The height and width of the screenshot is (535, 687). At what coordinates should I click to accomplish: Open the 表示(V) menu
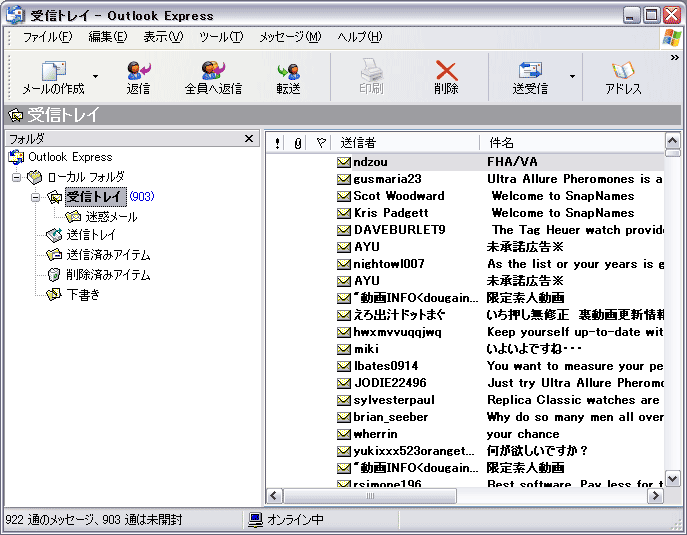163,37
